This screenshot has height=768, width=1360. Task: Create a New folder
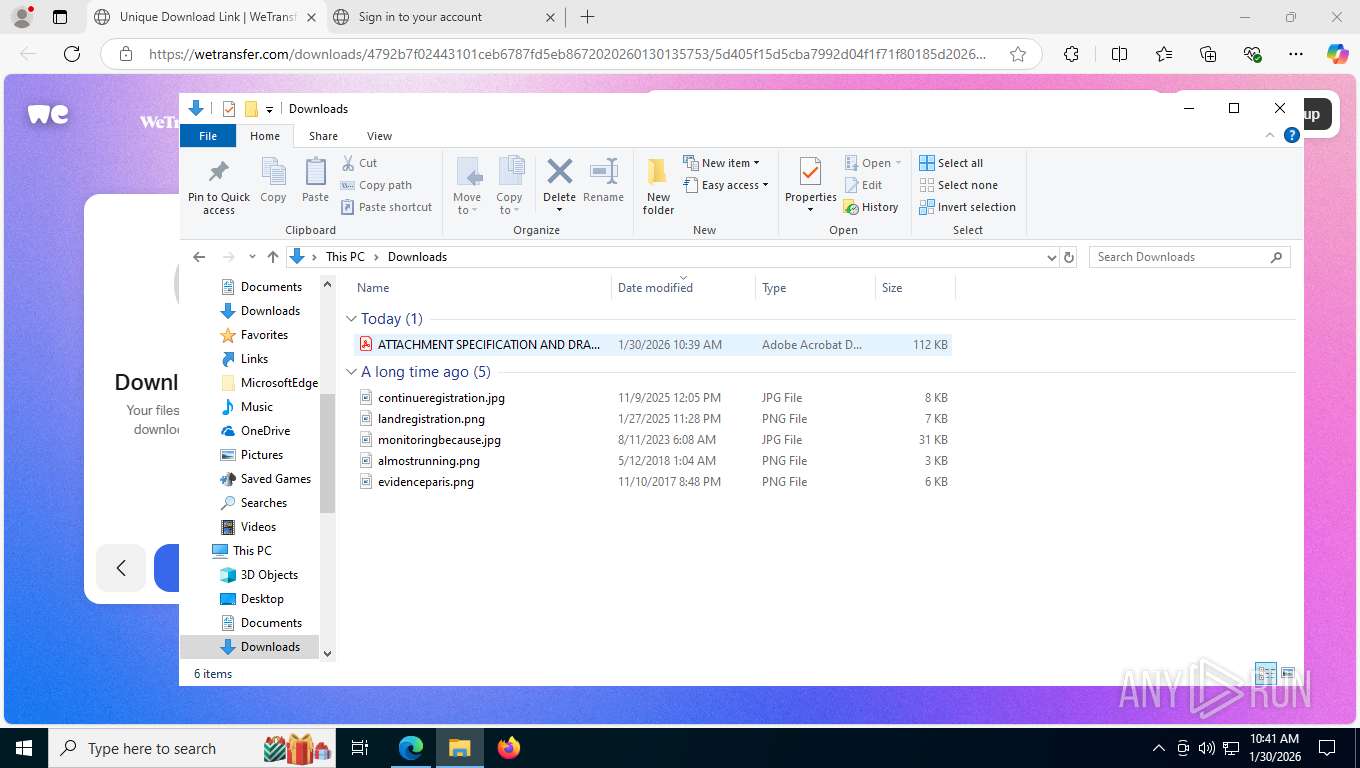pyautogui.click(x=658, y=186)
